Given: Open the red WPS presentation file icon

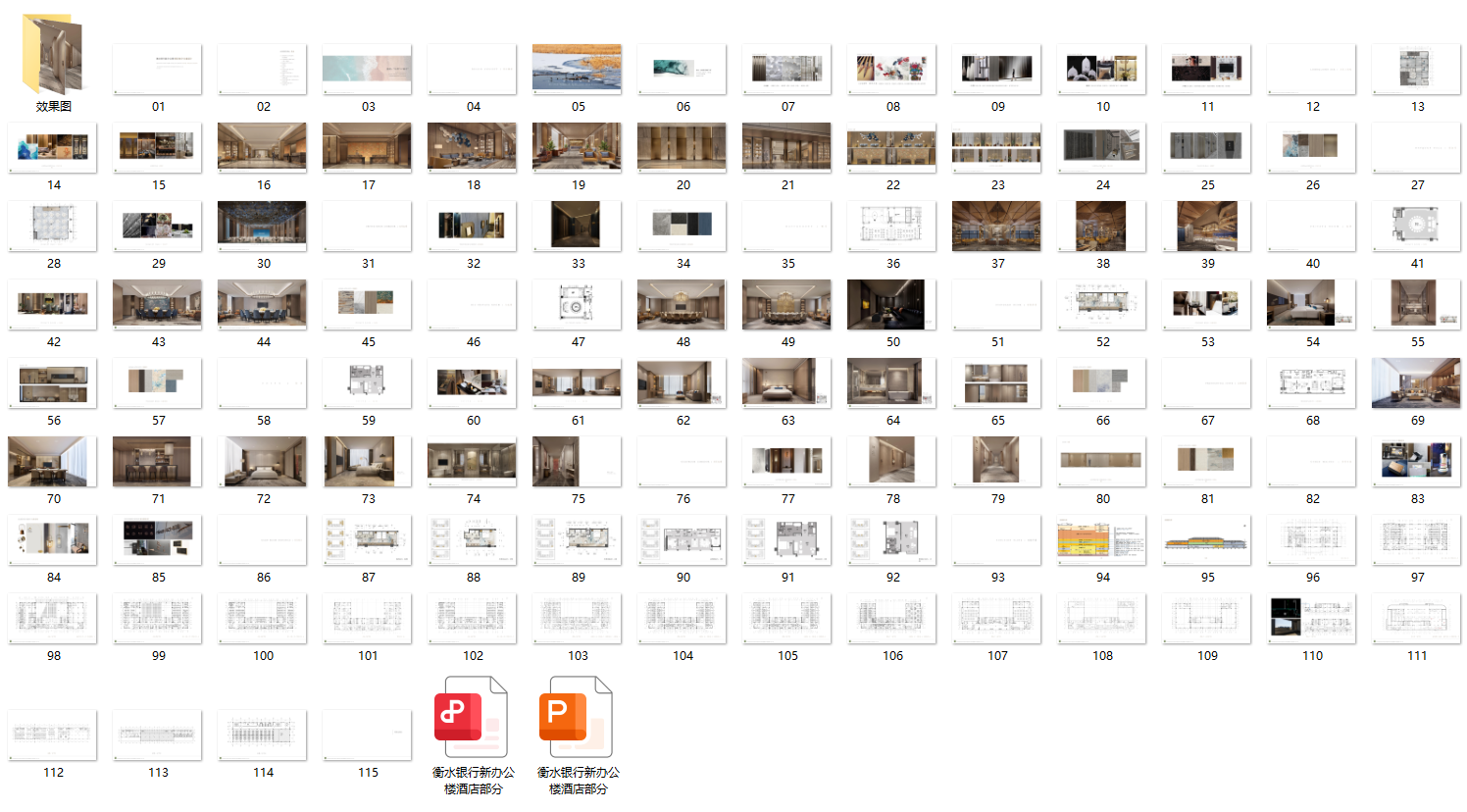Looking at the screenshot, I should point(472,717).
